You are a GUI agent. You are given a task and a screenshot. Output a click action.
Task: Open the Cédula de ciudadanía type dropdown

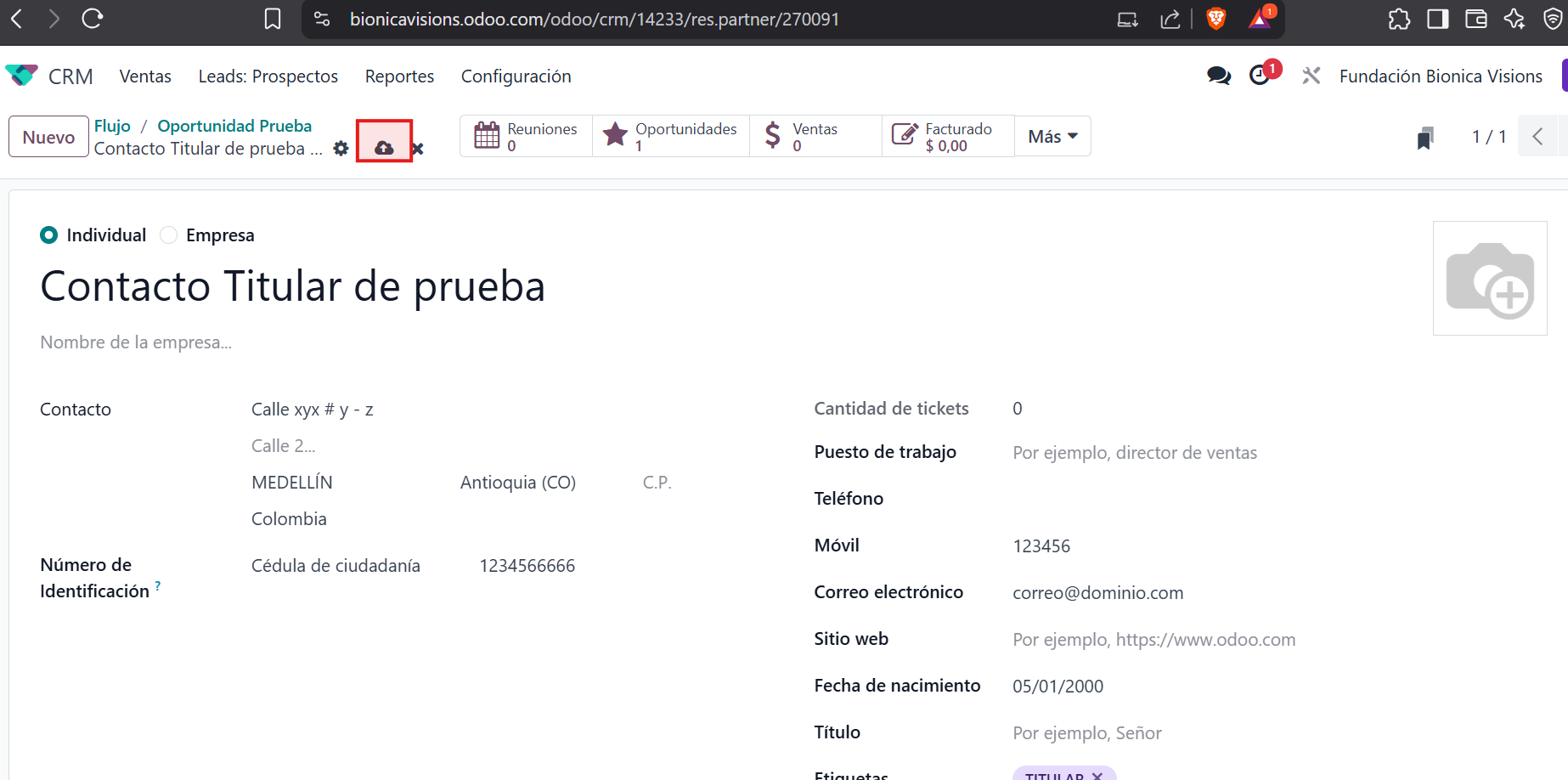click(336, 566)
